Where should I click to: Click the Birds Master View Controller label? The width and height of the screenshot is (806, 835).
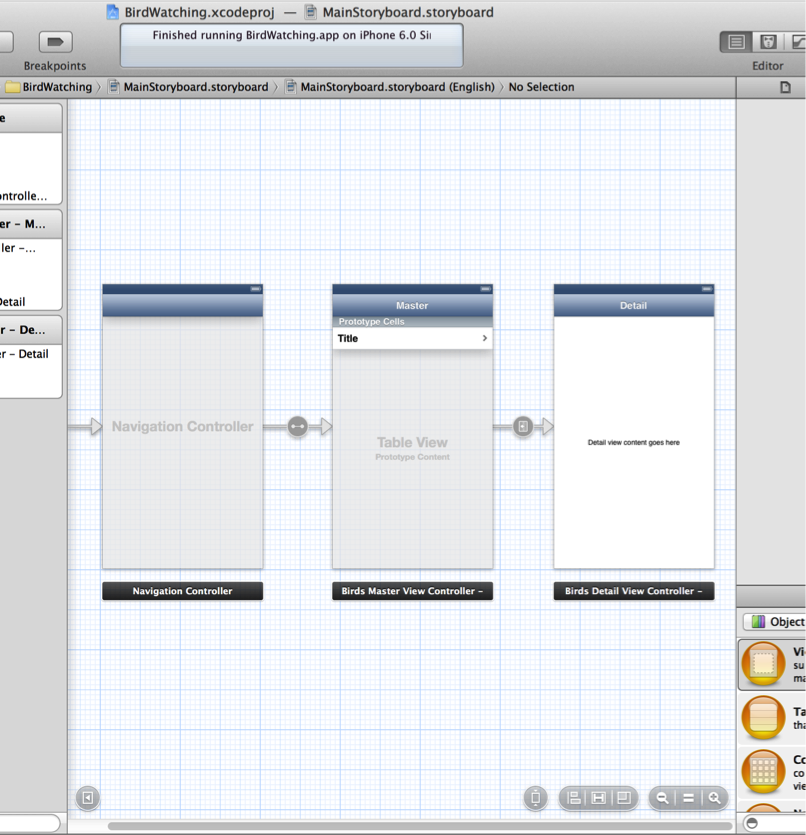point(412,591)
